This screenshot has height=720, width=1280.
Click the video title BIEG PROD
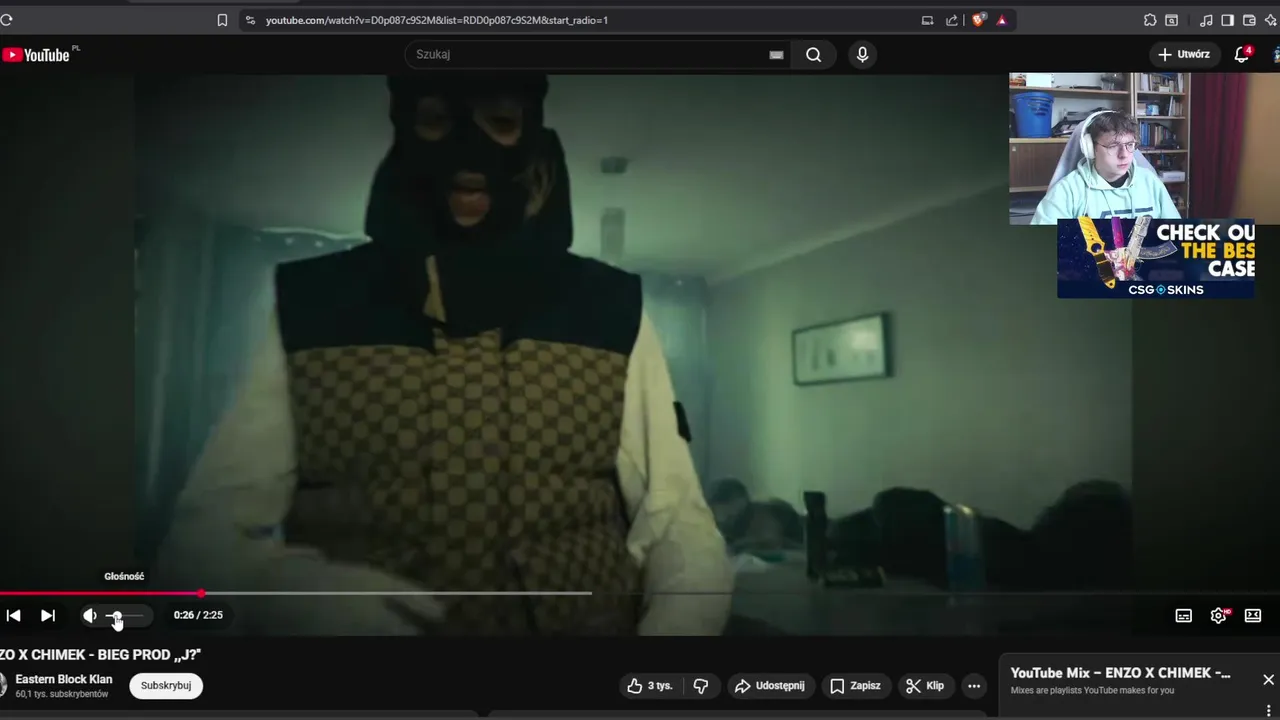point(100,654)
